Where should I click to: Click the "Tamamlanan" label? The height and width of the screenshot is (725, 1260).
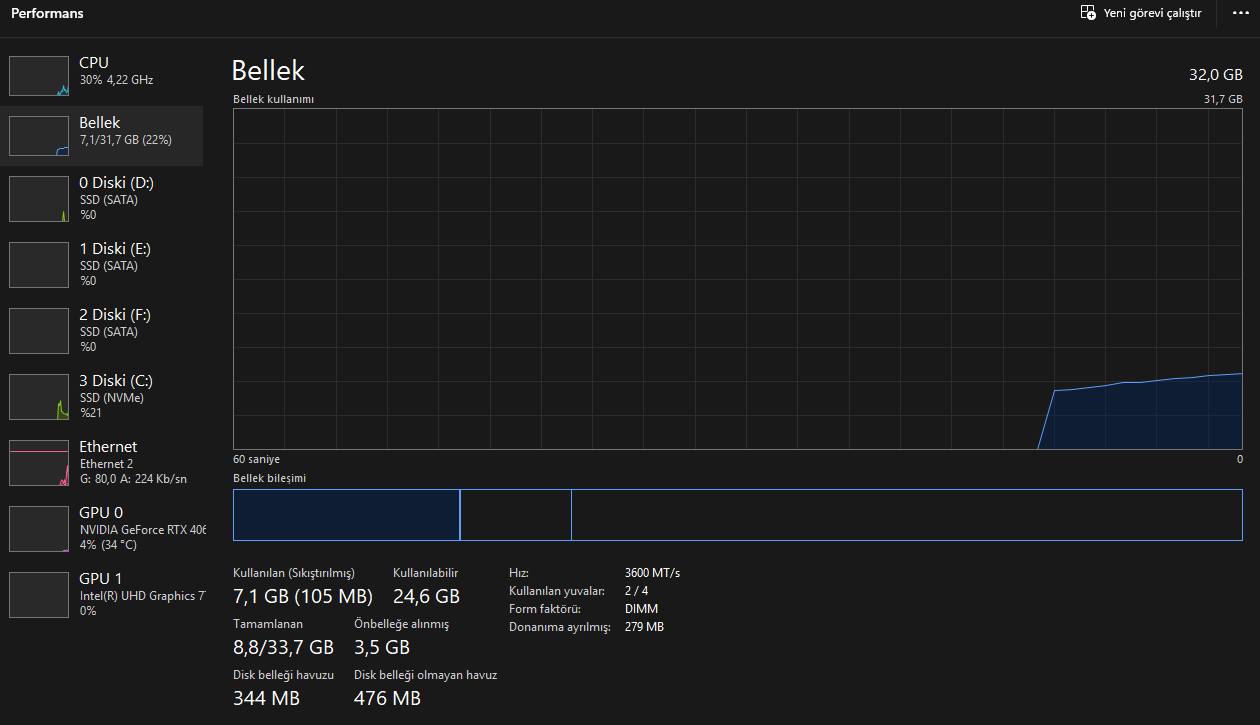click(268, 624)
